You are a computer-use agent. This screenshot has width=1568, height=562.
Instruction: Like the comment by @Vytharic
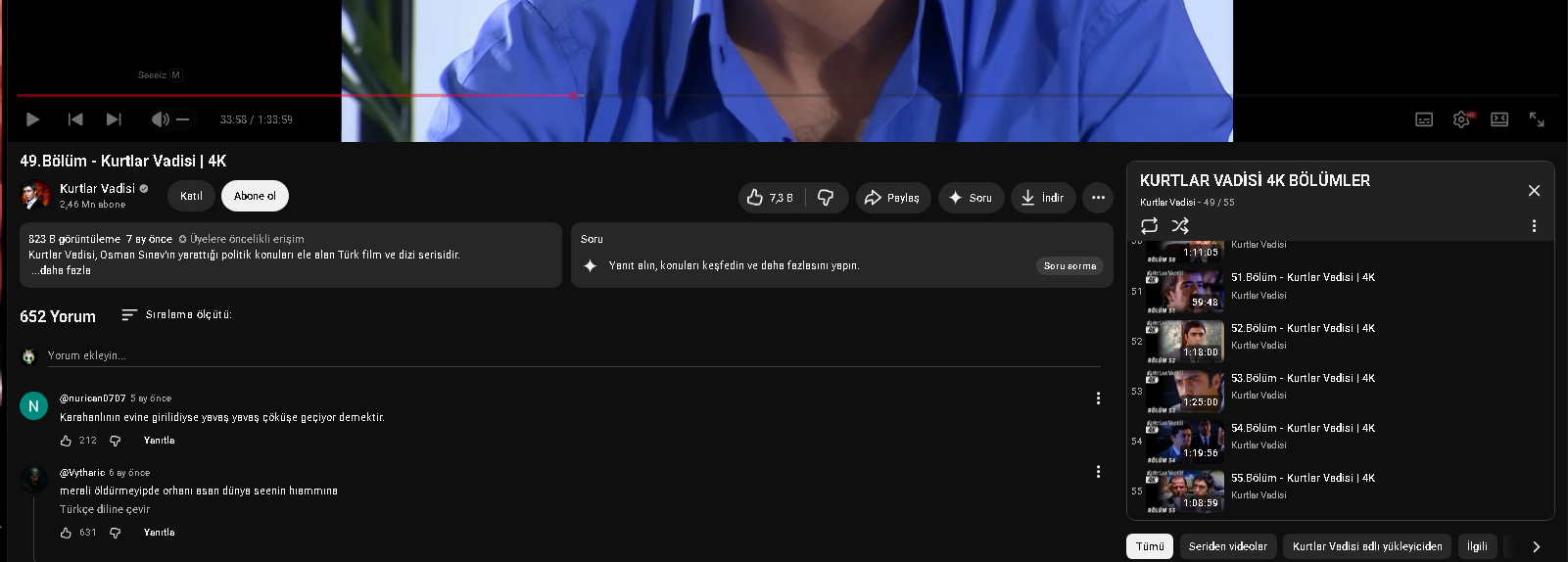66,533
